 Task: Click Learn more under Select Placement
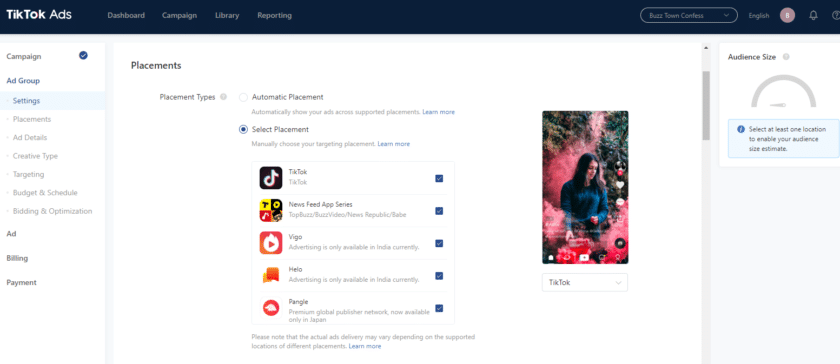394,144
